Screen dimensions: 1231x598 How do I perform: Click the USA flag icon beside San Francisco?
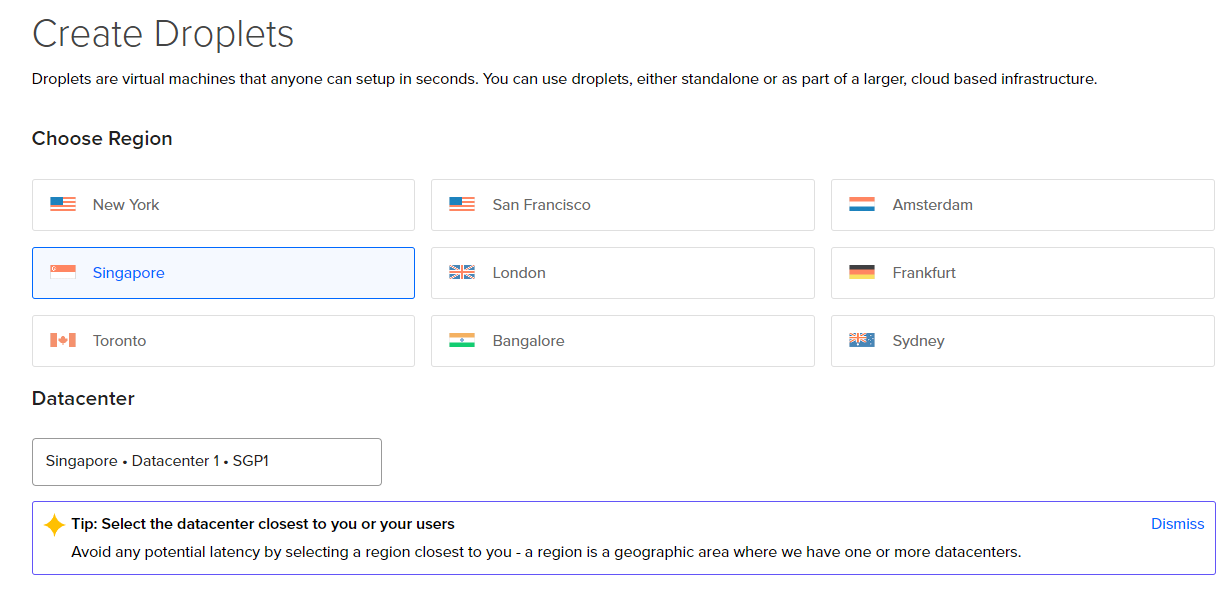click(462, 204)
